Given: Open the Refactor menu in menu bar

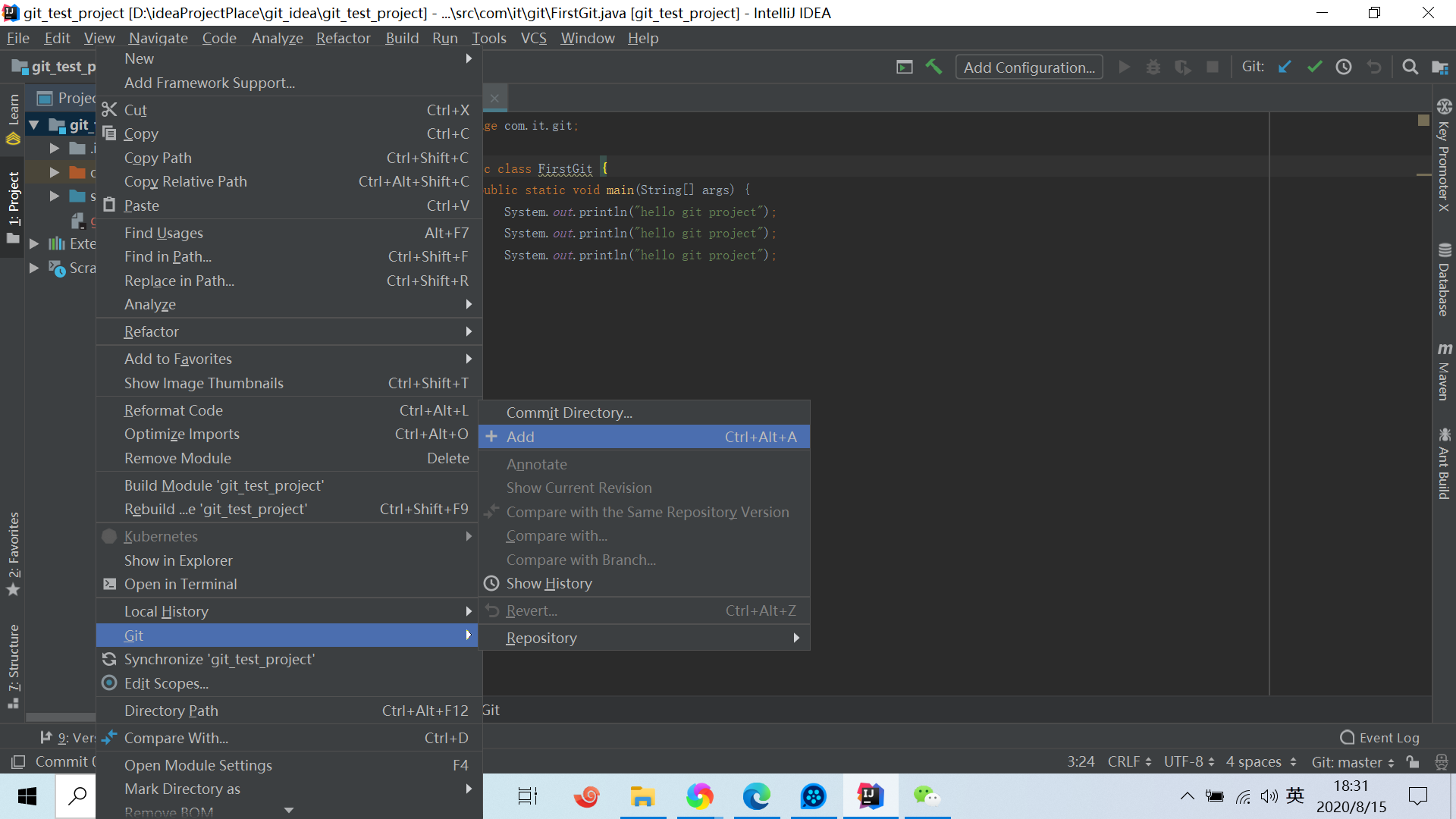Looking at the screenshot, I should 343,39.
